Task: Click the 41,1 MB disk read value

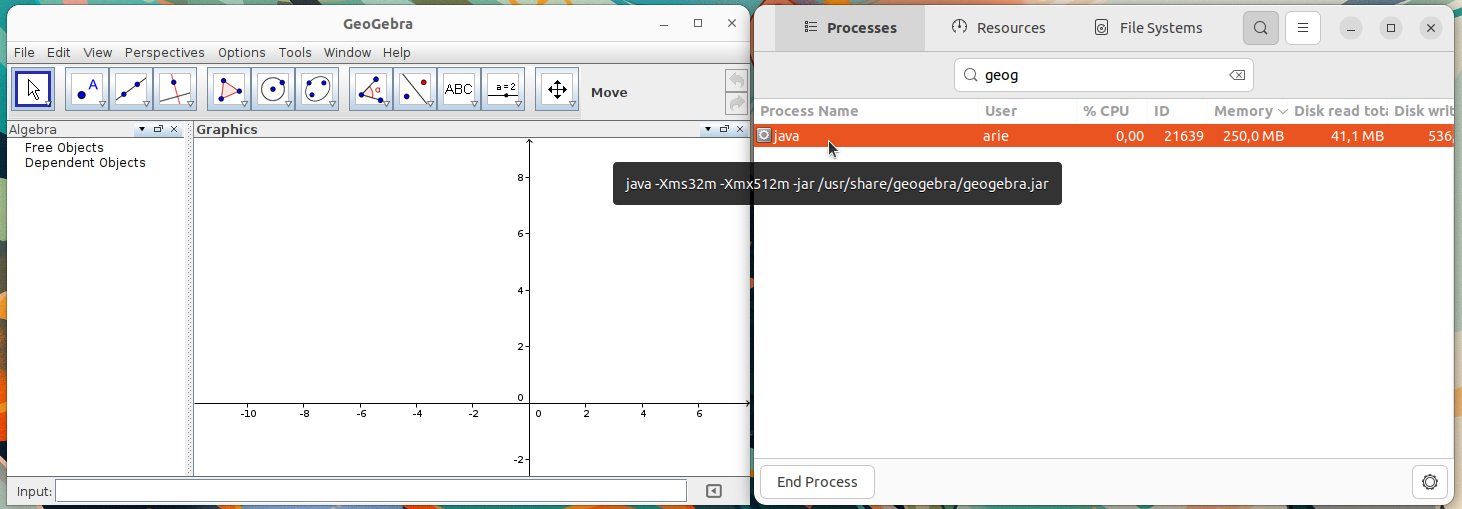Action: (1357, 136)
